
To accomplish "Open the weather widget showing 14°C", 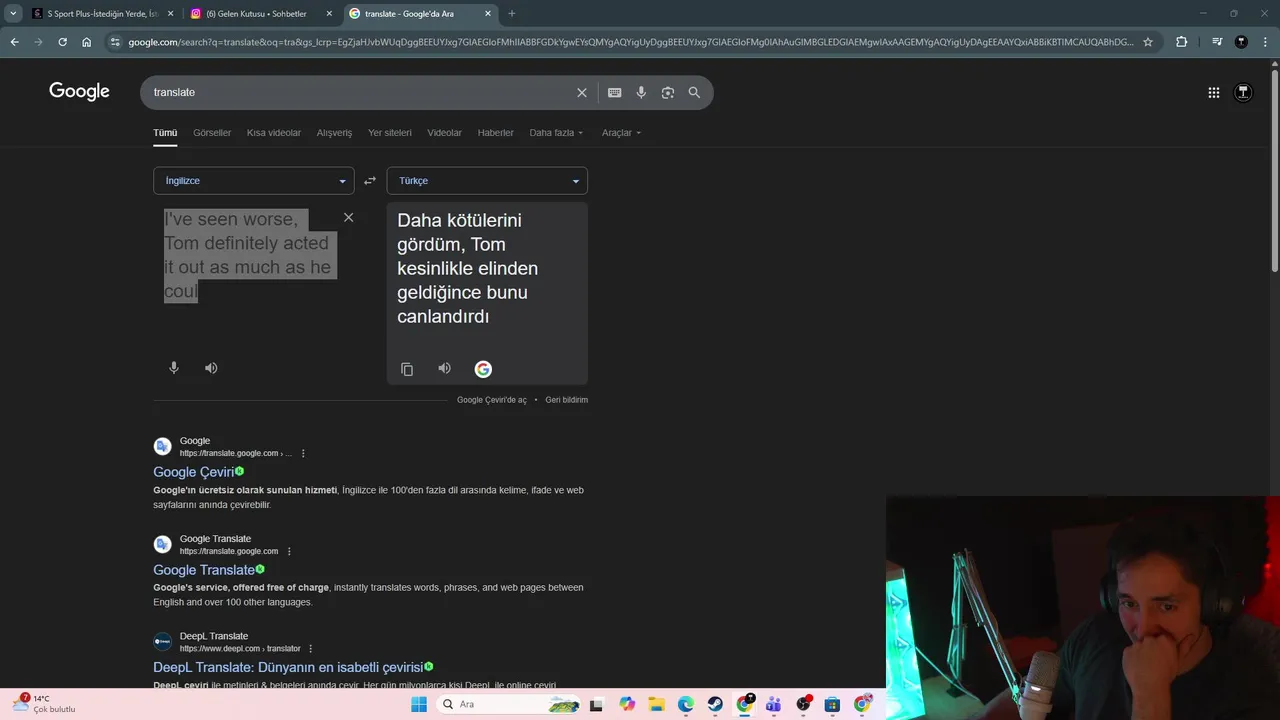I will click(45, 704).
